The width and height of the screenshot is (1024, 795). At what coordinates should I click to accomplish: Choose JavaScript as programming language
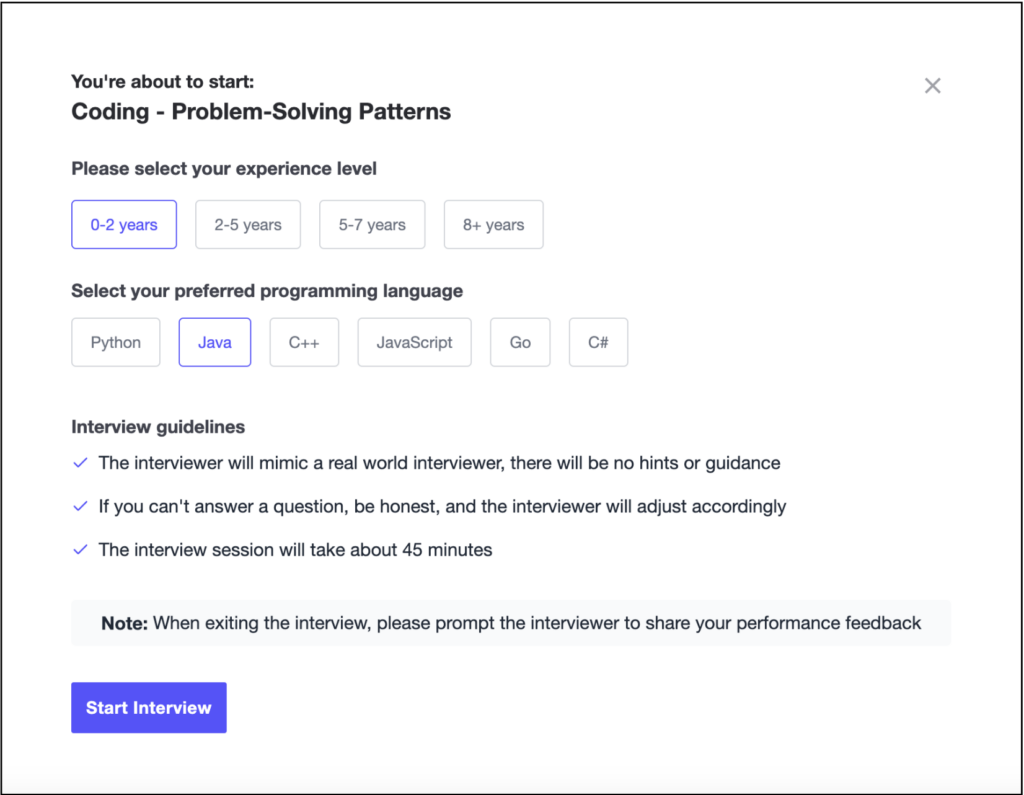pyautogui.click(x=414, y=342)
